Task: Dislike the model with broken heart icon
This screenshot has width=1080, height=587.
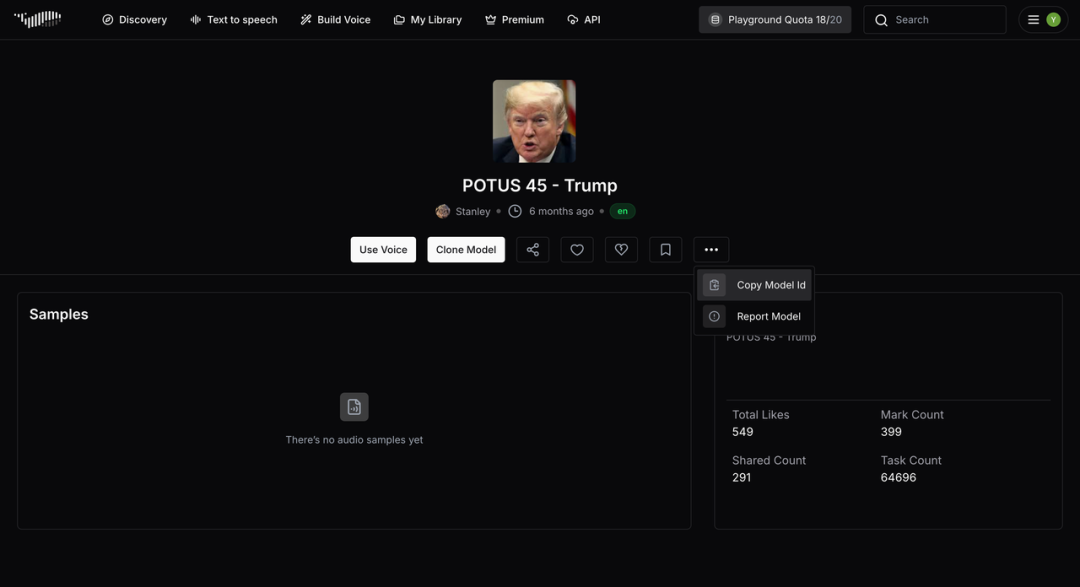Action: pyautogui.click(x=621, y=250)
